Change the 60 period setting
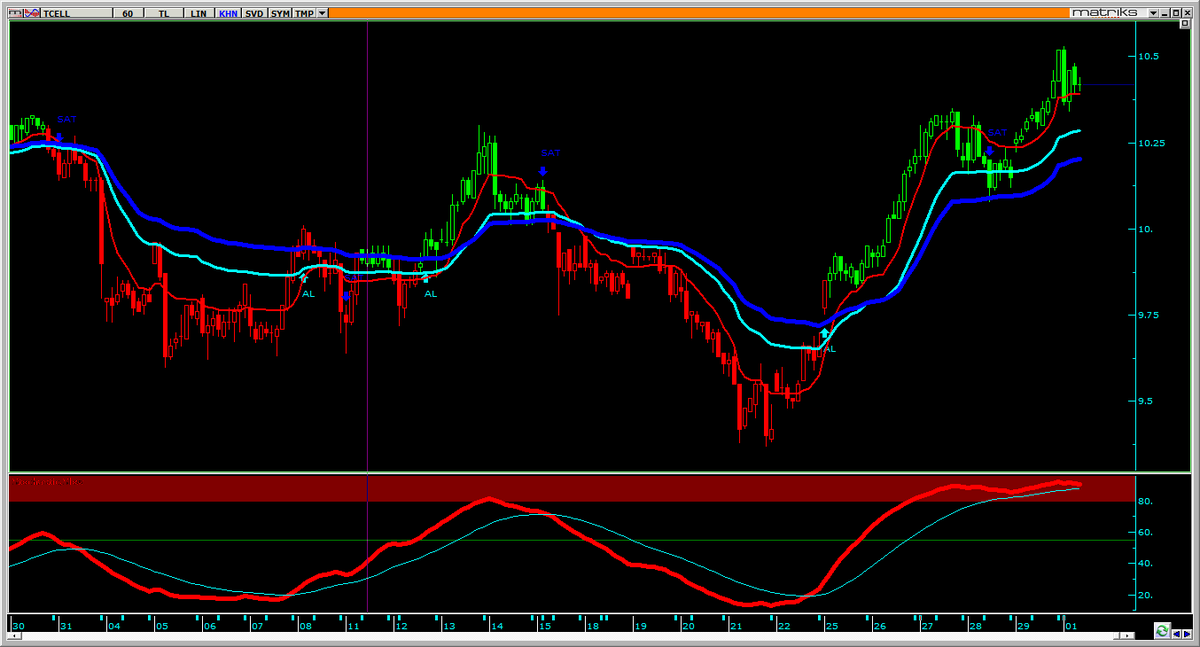 (128, 13)
